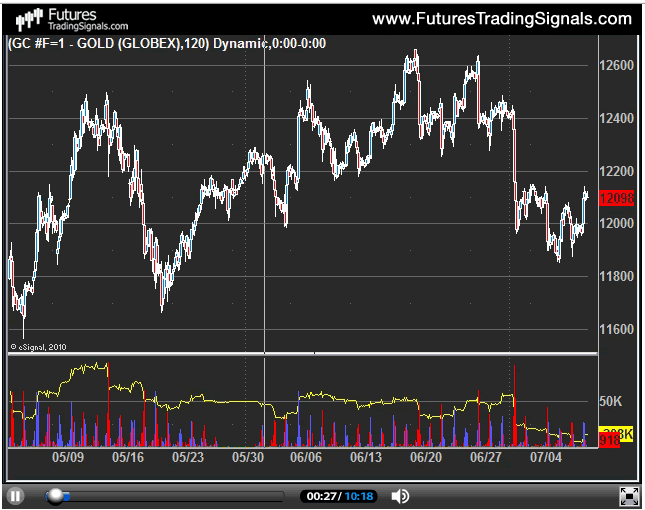Click the 11600 price axis label
Screen dimensions: 645x510
[x=616, y=329]
